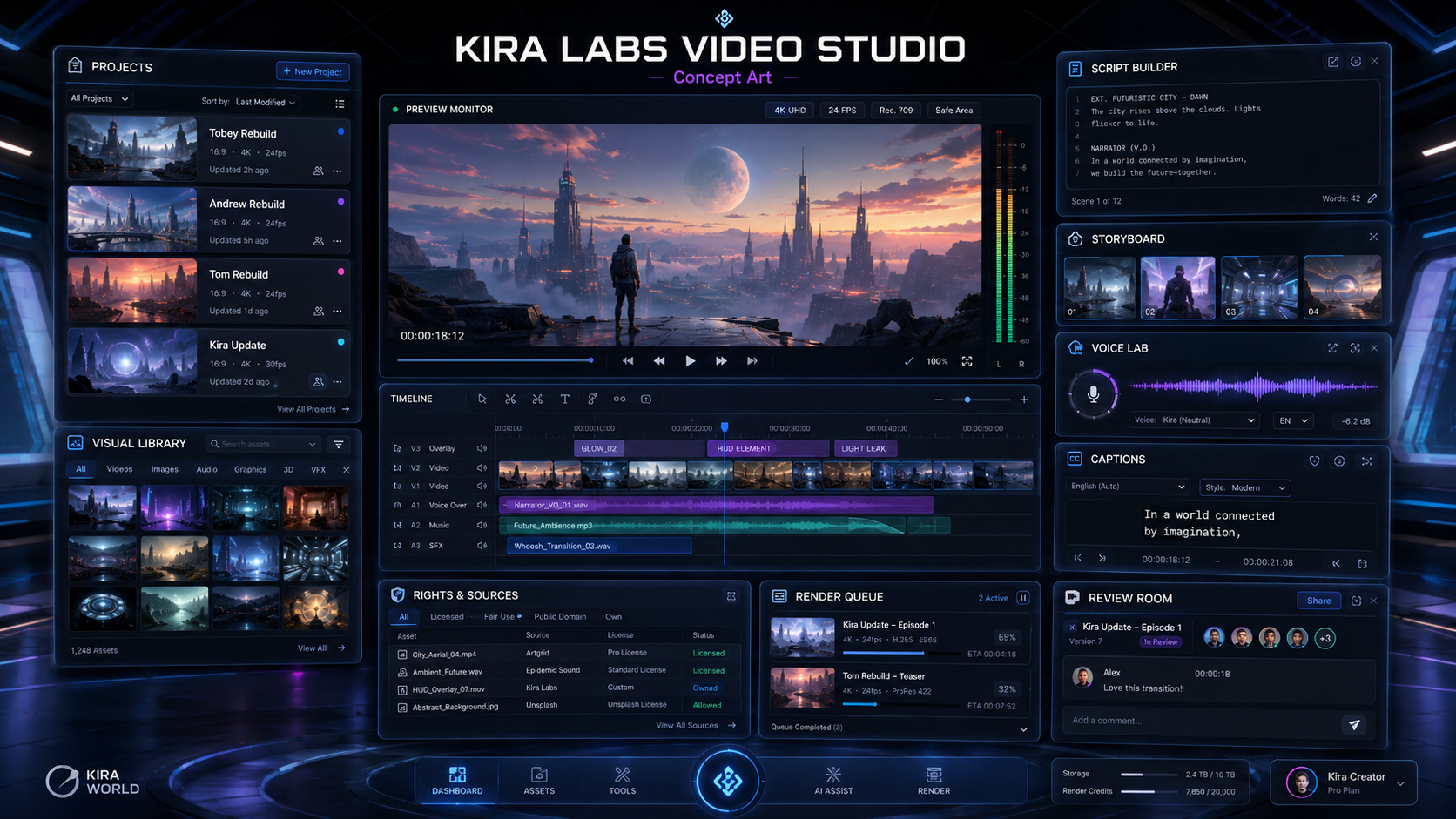
Task: Click the zoom-out minus icon on timeline
Action: 939,399
